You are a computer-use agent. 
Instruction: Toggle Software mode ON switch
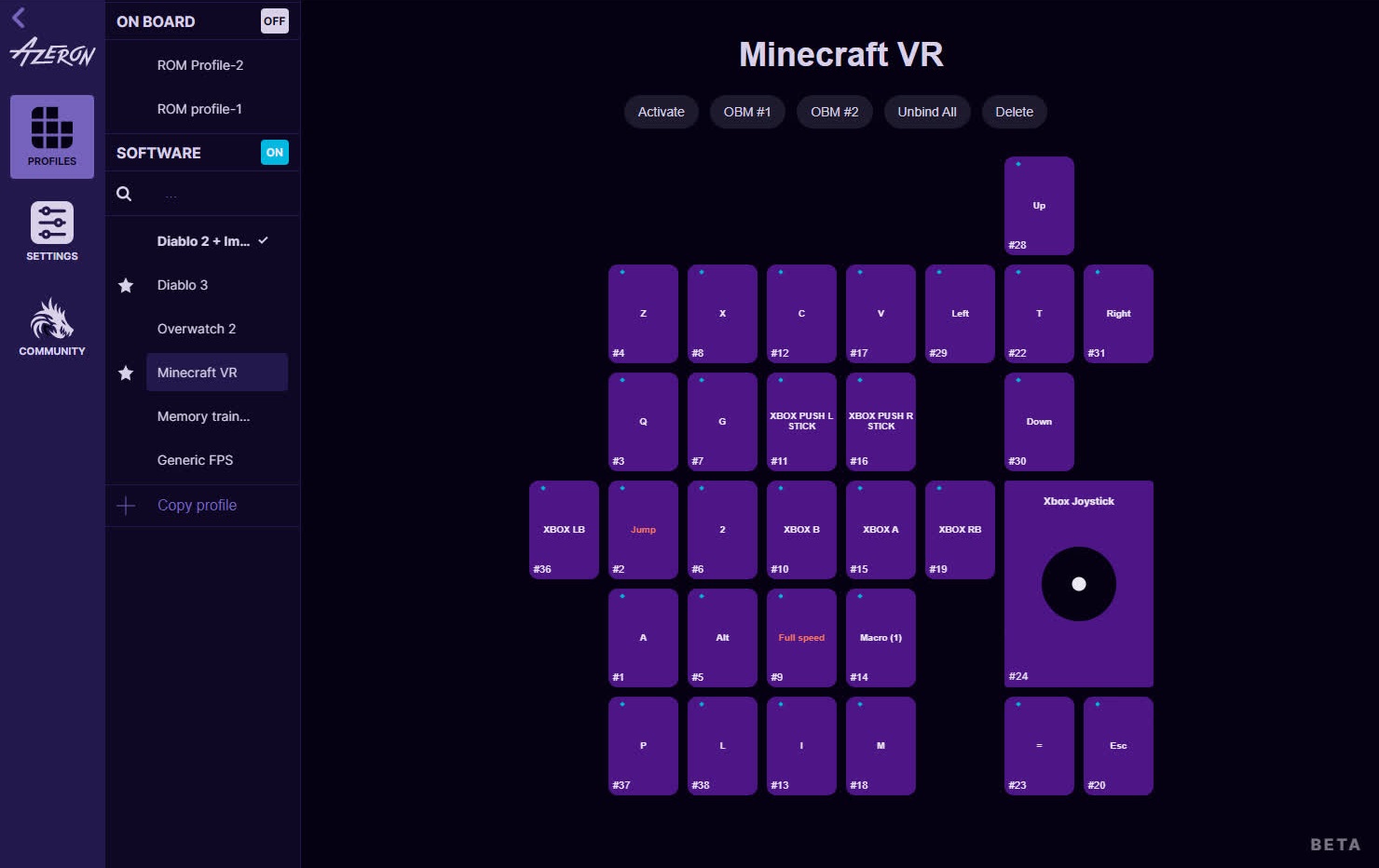coord(275,153)
